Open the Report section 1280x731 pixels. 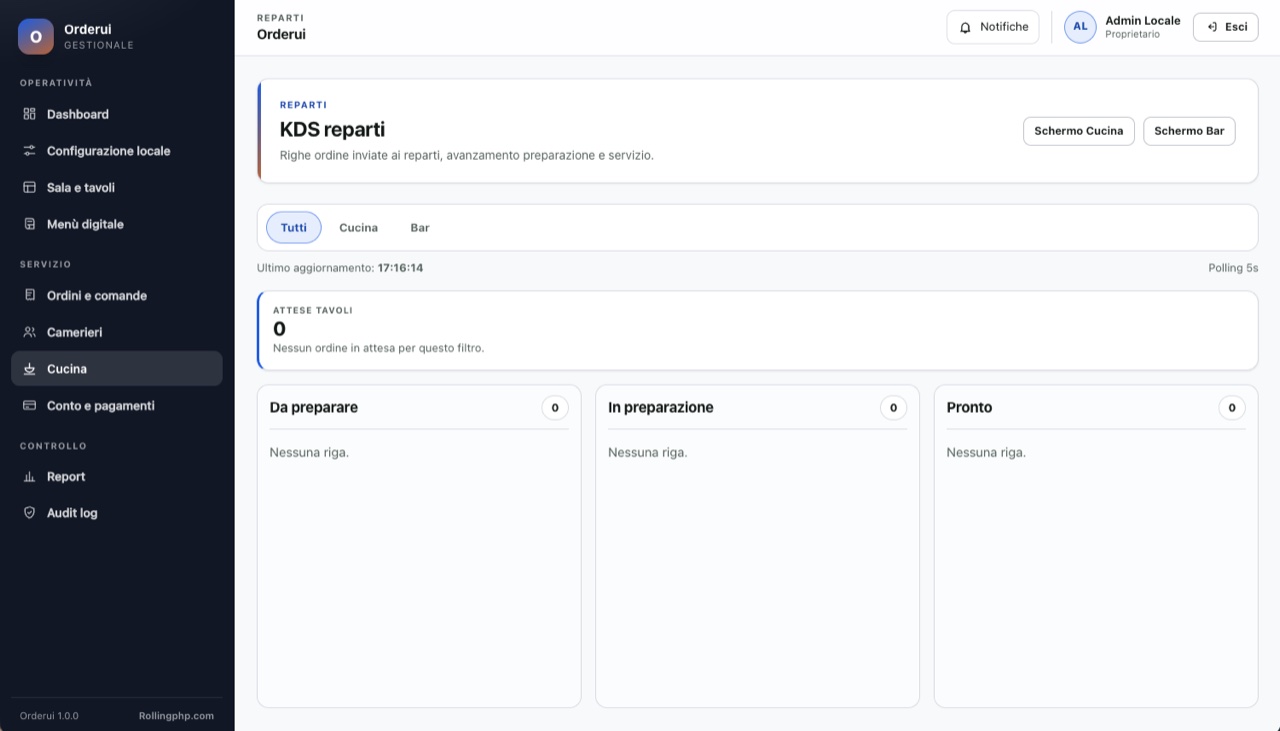tap(117, 477)
